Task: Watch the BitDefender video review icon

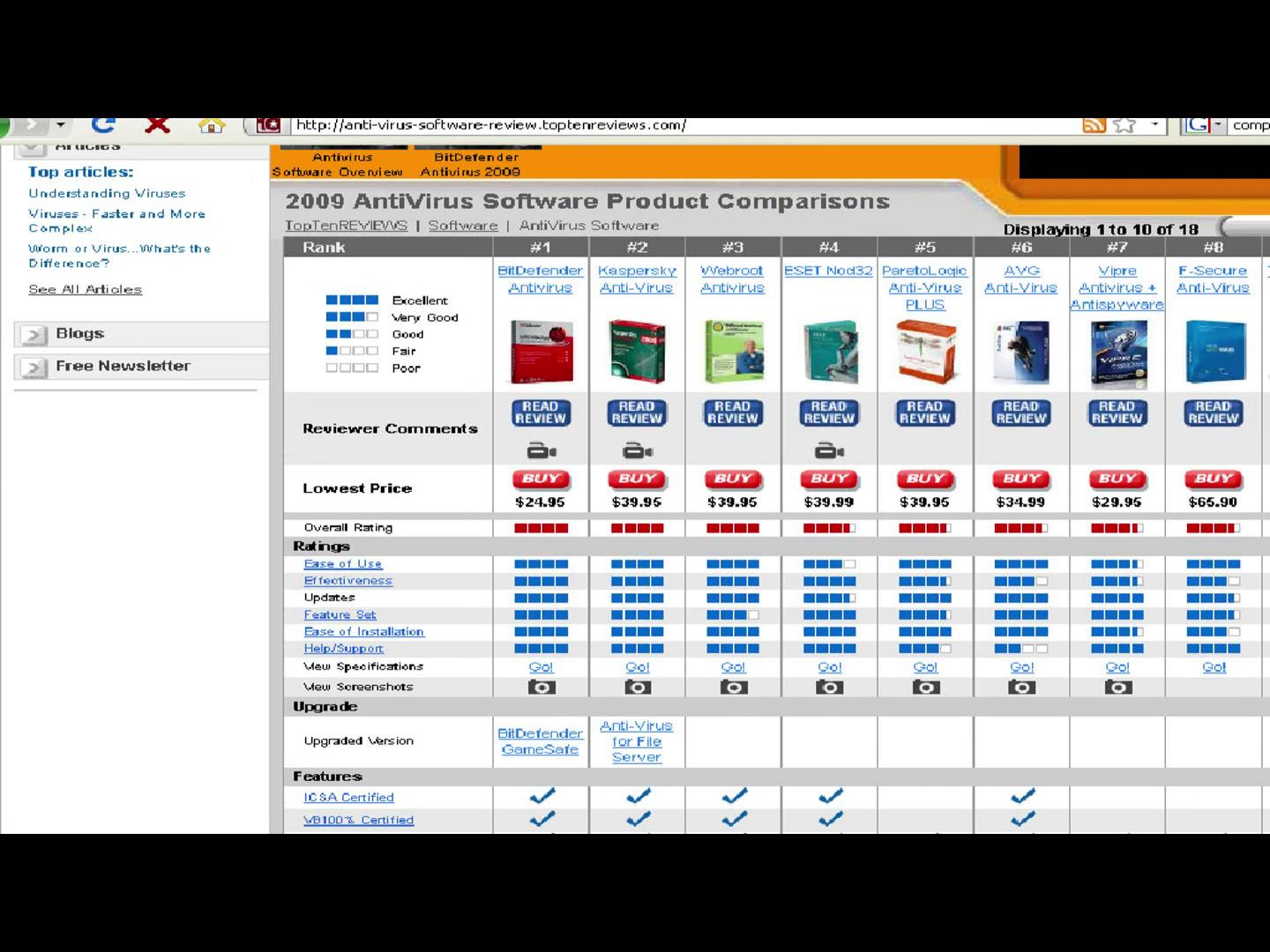Action: 542,451
